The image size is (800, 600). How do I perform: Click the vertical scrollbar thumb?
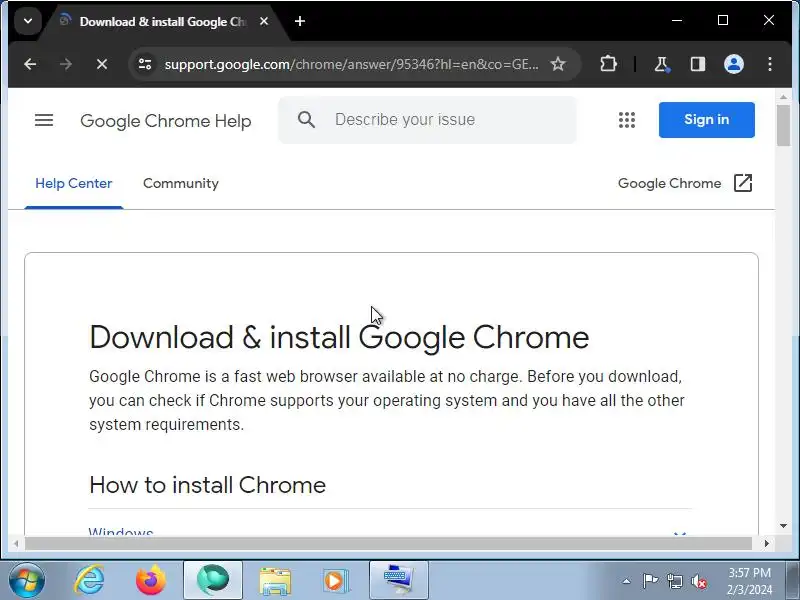pos(784,126)
